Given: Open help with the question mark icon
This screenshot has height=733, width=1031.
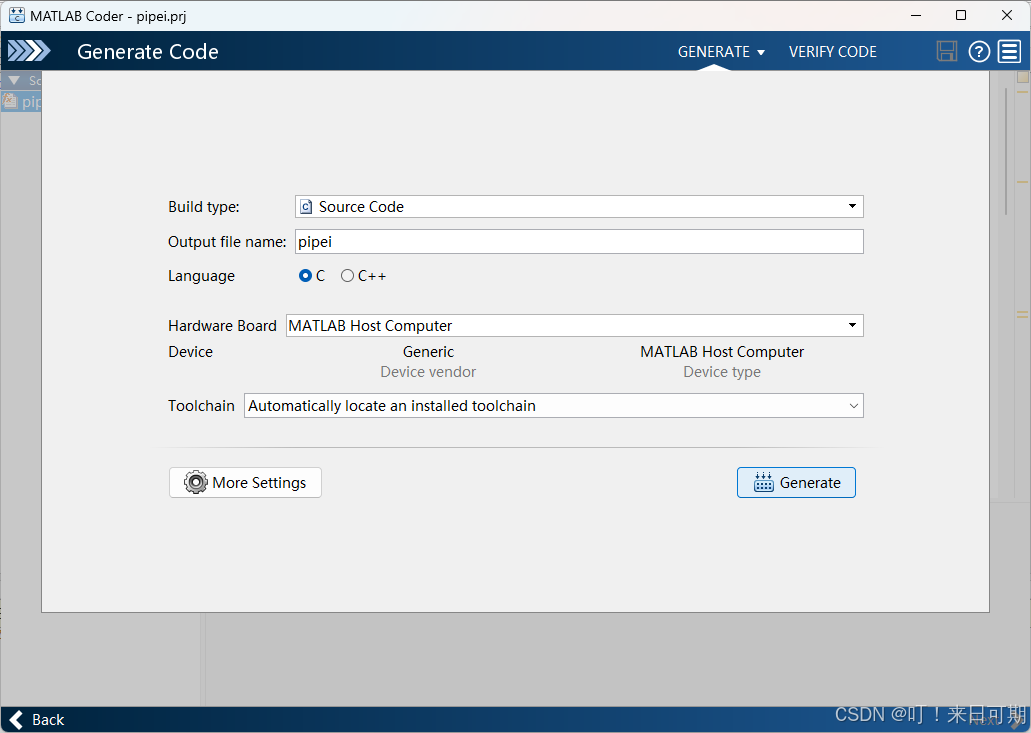Looking at the screenshot, I should (x=978, y=51).
